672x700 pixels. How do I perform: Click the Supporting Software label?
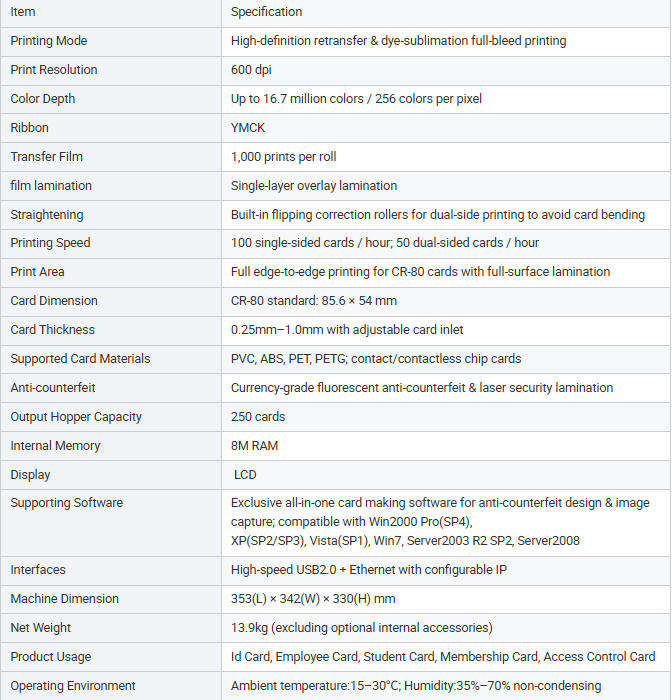click(67, 503)
